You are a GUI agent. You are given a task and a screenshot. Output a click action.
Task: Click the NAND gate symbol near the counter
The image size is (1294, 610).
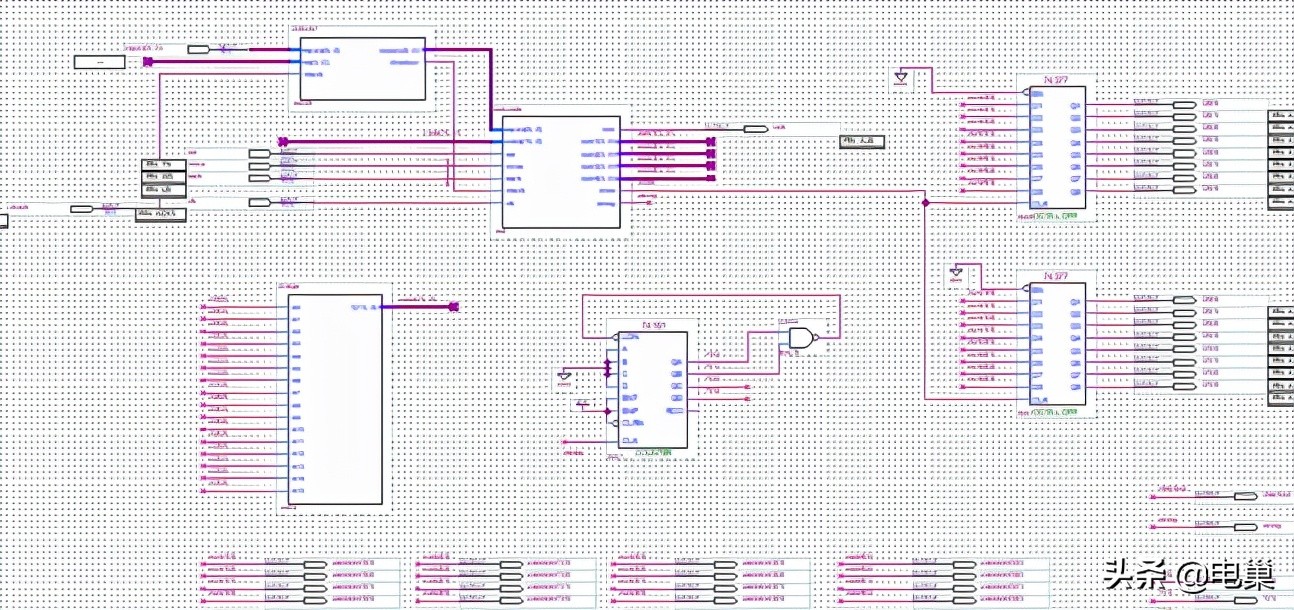[800, 338]
